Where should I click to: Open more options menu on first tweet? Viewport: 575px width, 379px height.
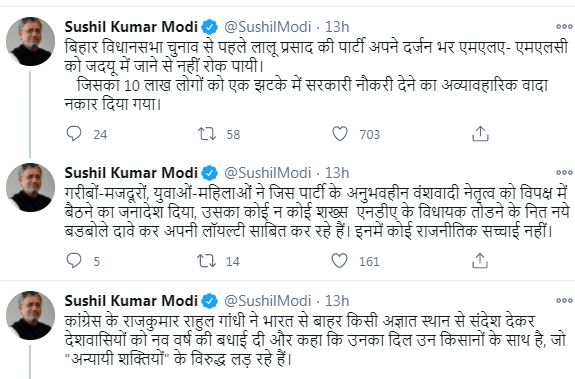(564, 26)
